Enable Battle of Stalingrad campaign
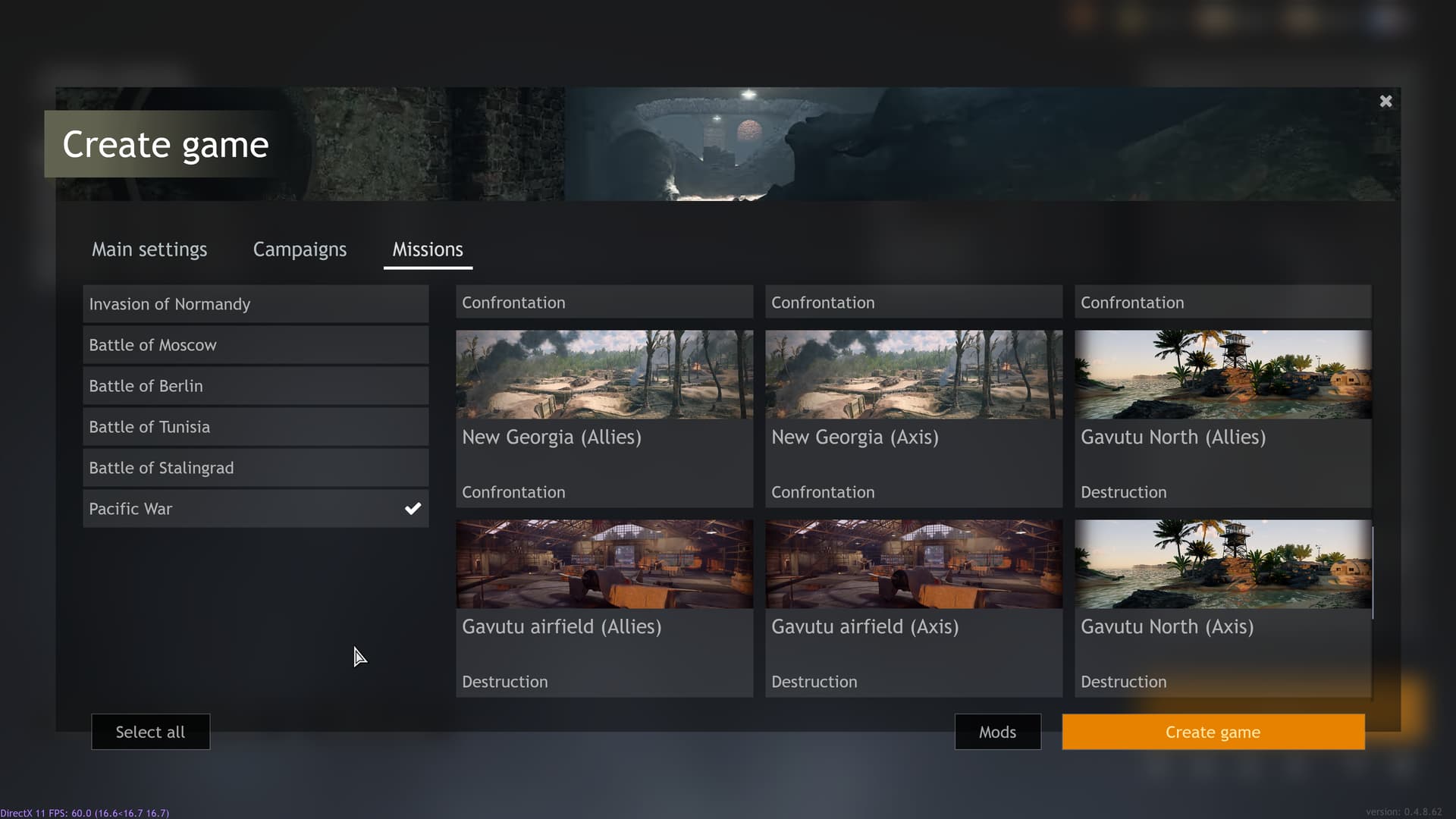This screenshot has width=1456, height=819. click(x=256, y=468)
